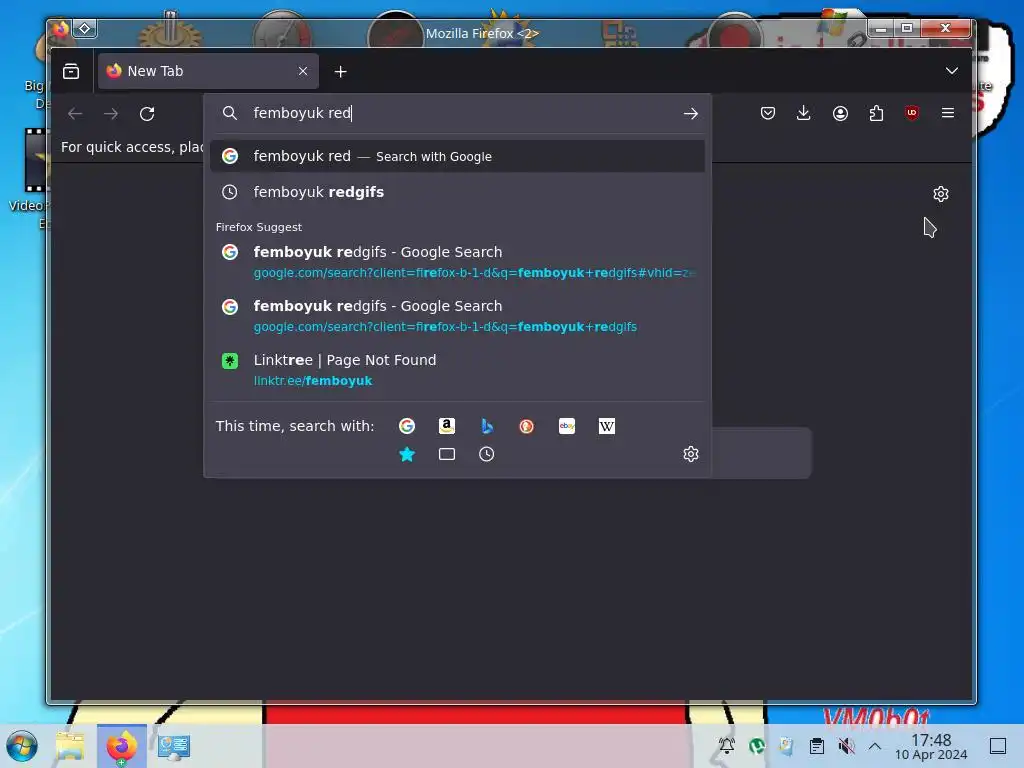
Task: Open new tab personalize gear
Action: tap(940, 194)
